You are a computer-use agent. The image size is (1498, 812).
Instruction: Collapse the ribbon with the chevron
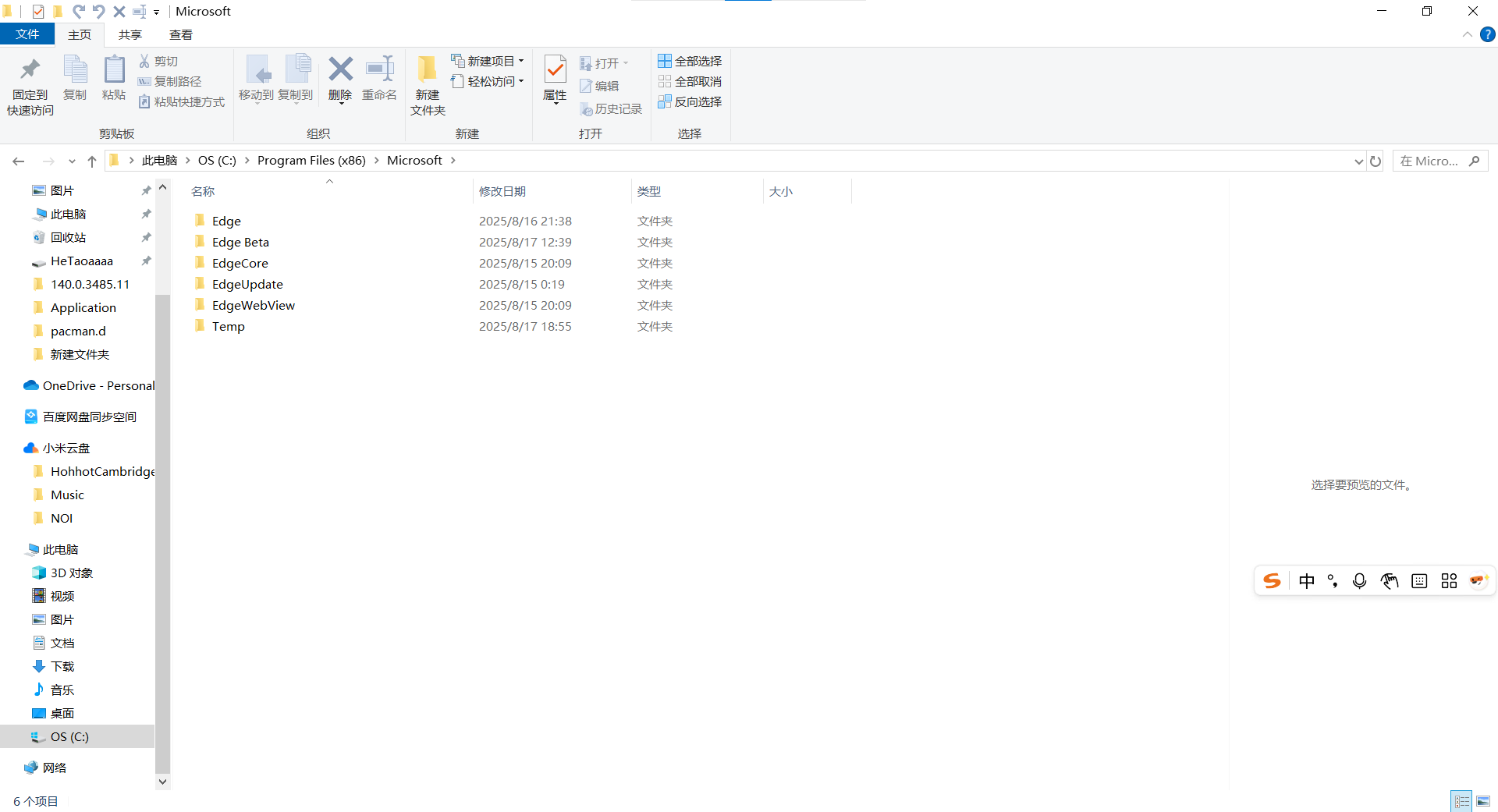[x=1467, y=34]
